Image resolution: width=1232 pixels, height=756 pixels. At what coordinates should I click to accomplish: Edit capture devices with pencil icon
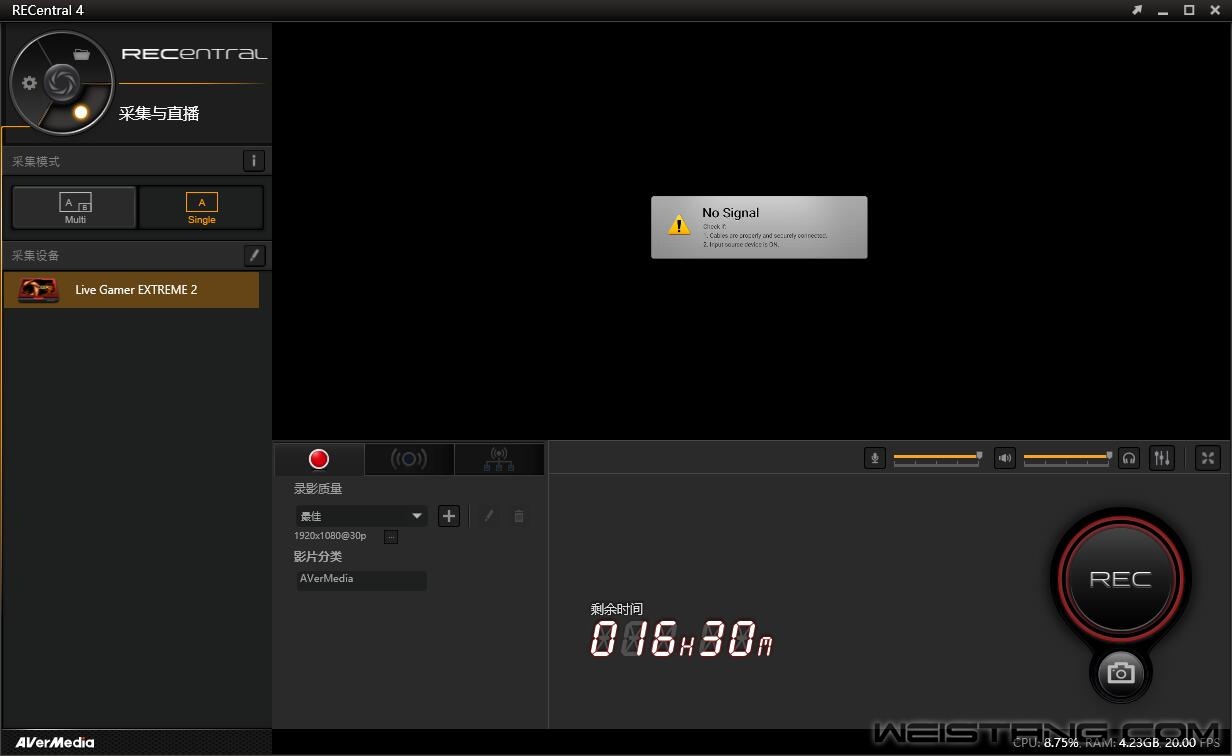click(x=254, y=255)
